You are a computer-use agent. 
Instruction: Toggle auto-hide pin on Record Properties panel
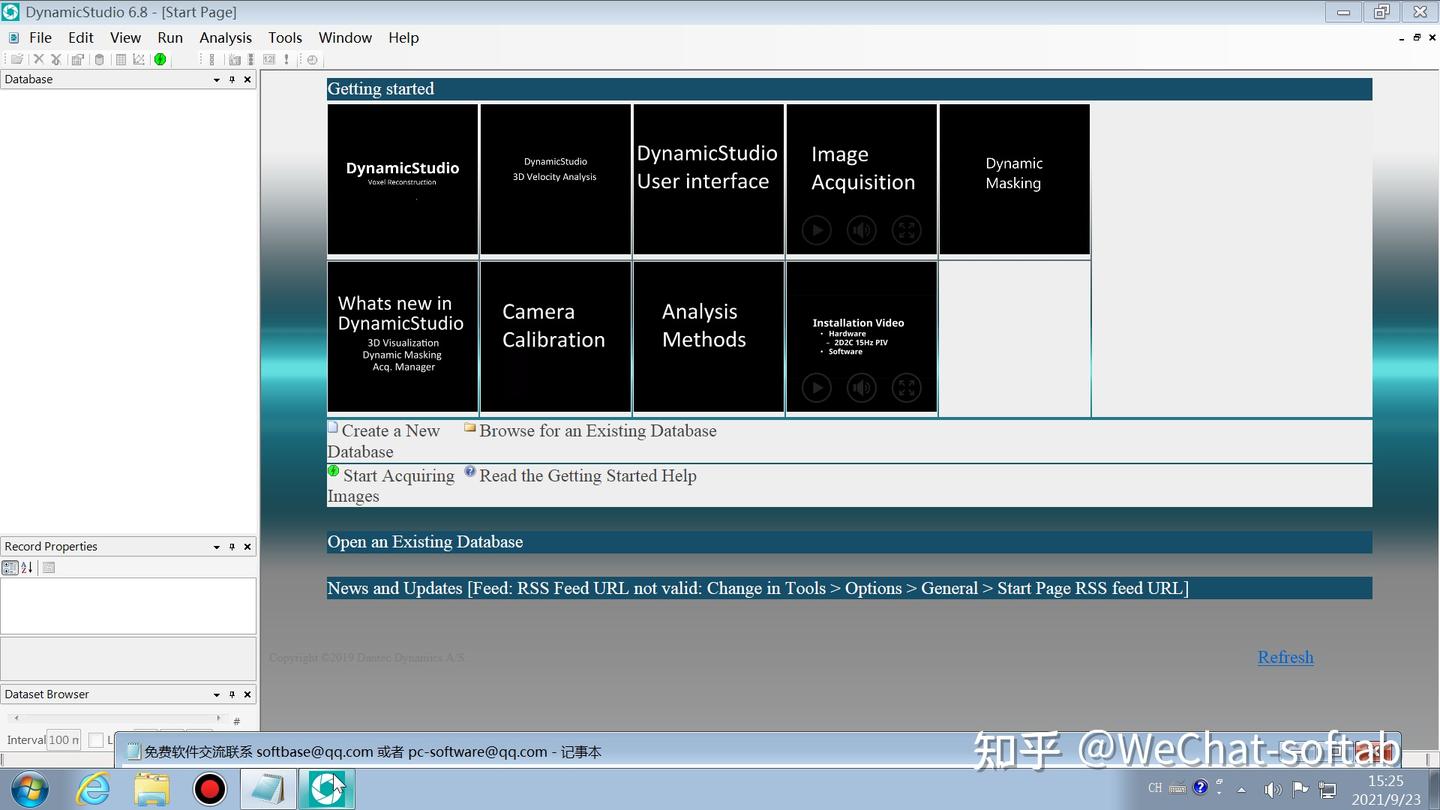tap(232, 546)
